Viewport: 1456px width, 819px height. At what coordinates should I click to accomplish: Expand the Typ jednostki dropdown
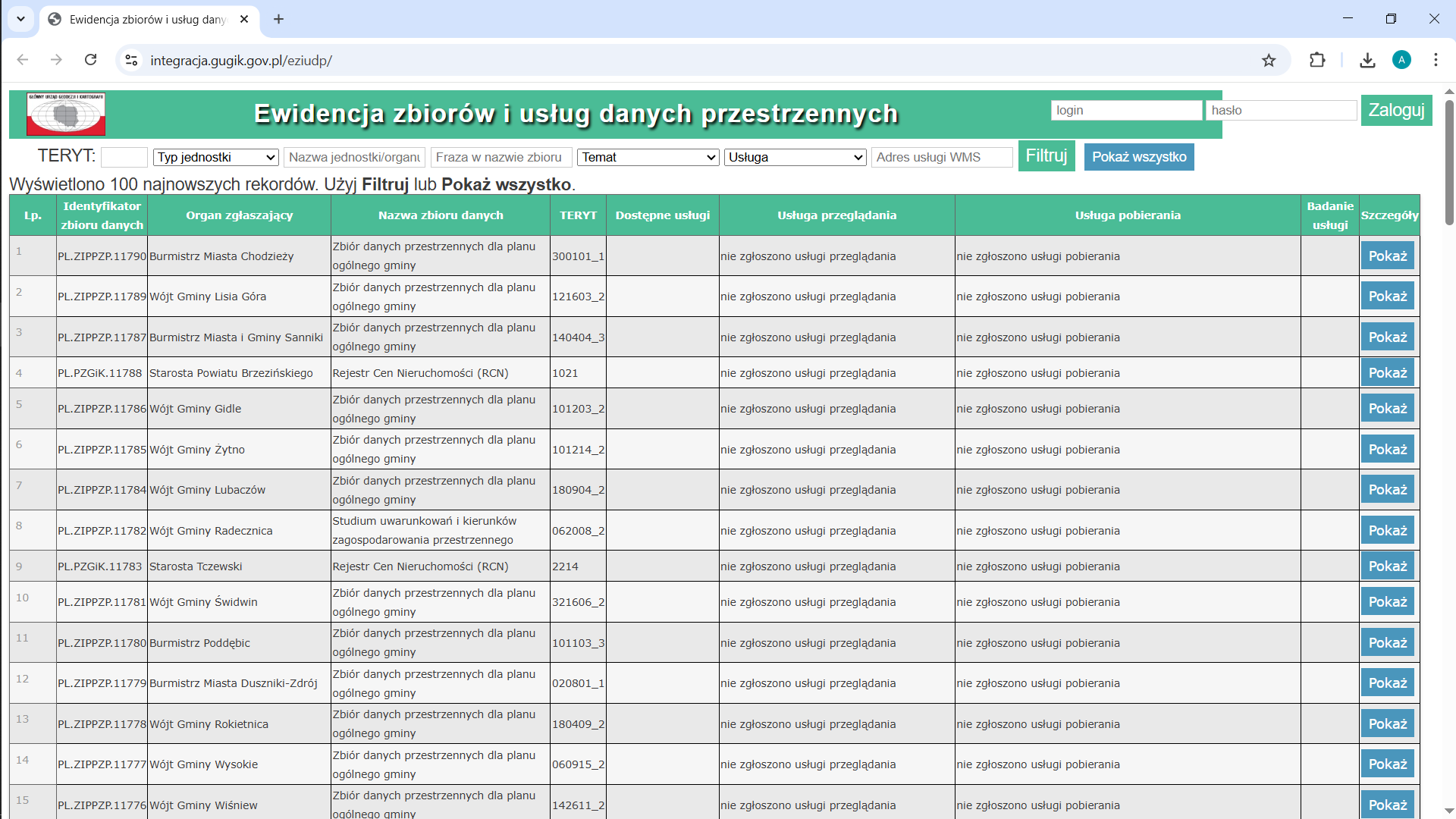coord(216,157)
